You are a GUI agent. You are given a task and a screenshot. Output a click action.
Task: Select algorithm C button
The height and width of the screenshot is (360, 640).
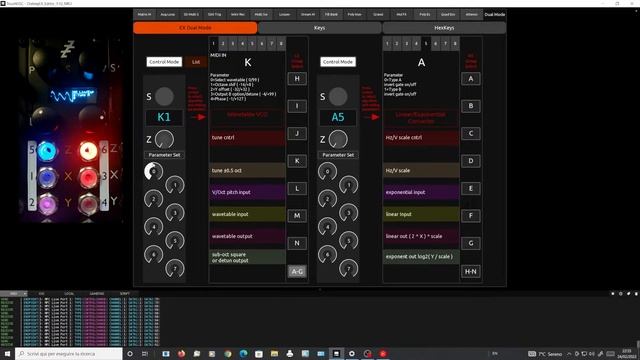point(471,133)
